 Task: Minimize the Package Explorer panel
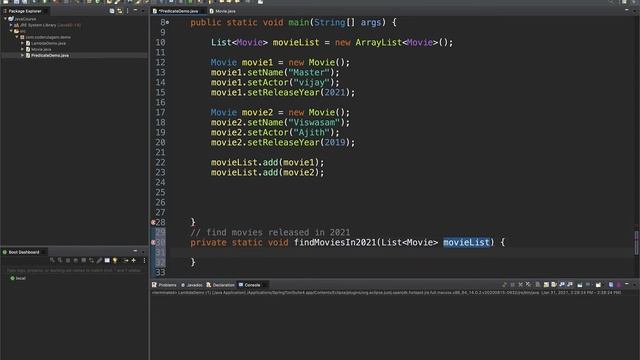click(x=136, y=11)
